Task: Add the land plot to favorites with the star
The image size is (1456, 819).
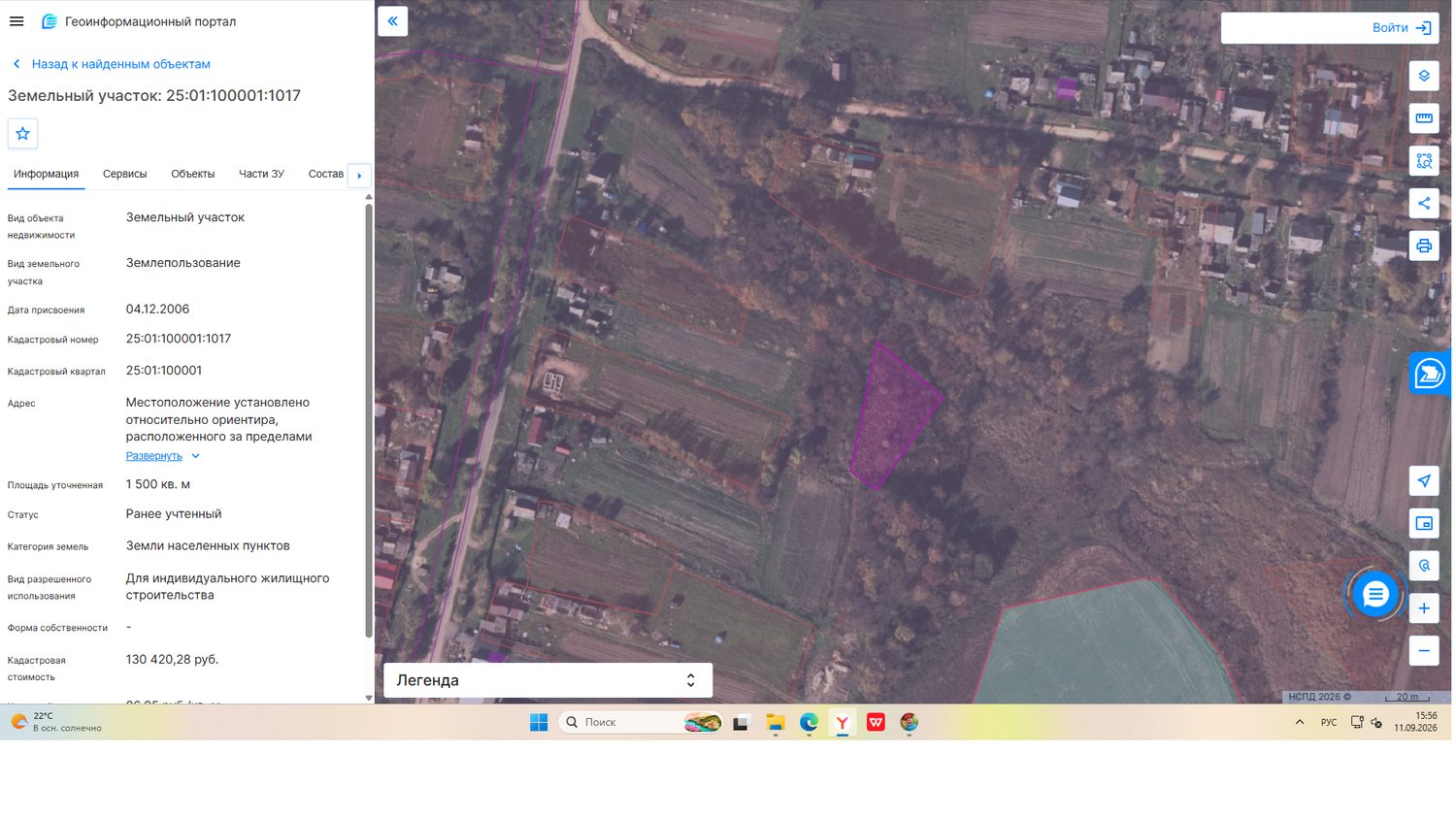Action: point(22,134)
